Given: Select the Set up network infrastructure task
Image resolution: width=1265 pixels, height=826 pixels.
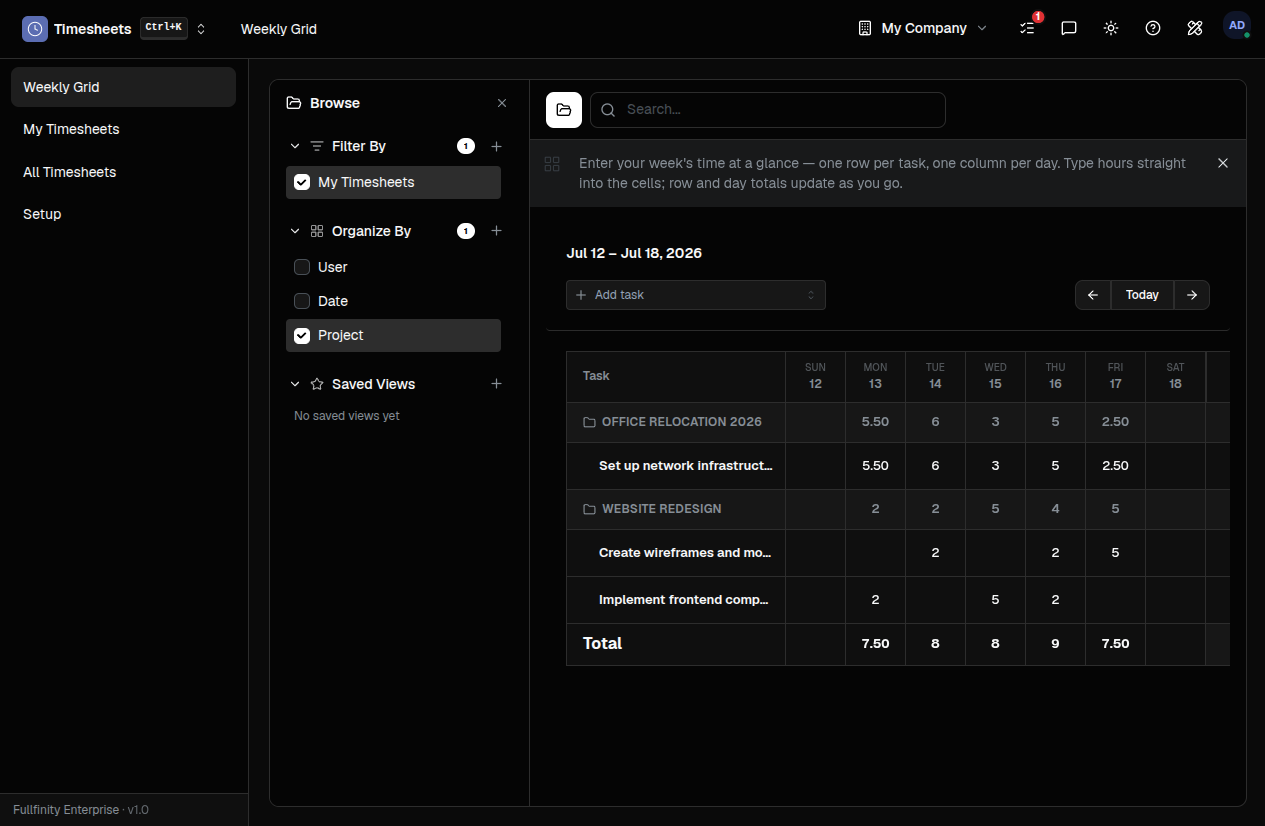Looking at the screenshot, I should tap(686, 466).
